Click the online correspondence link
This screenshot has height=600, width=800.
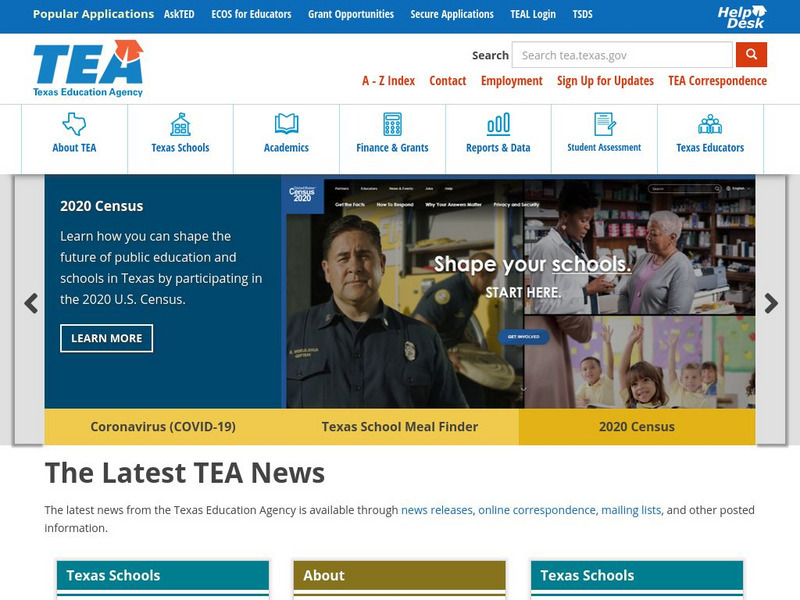(x=537, y=510)
